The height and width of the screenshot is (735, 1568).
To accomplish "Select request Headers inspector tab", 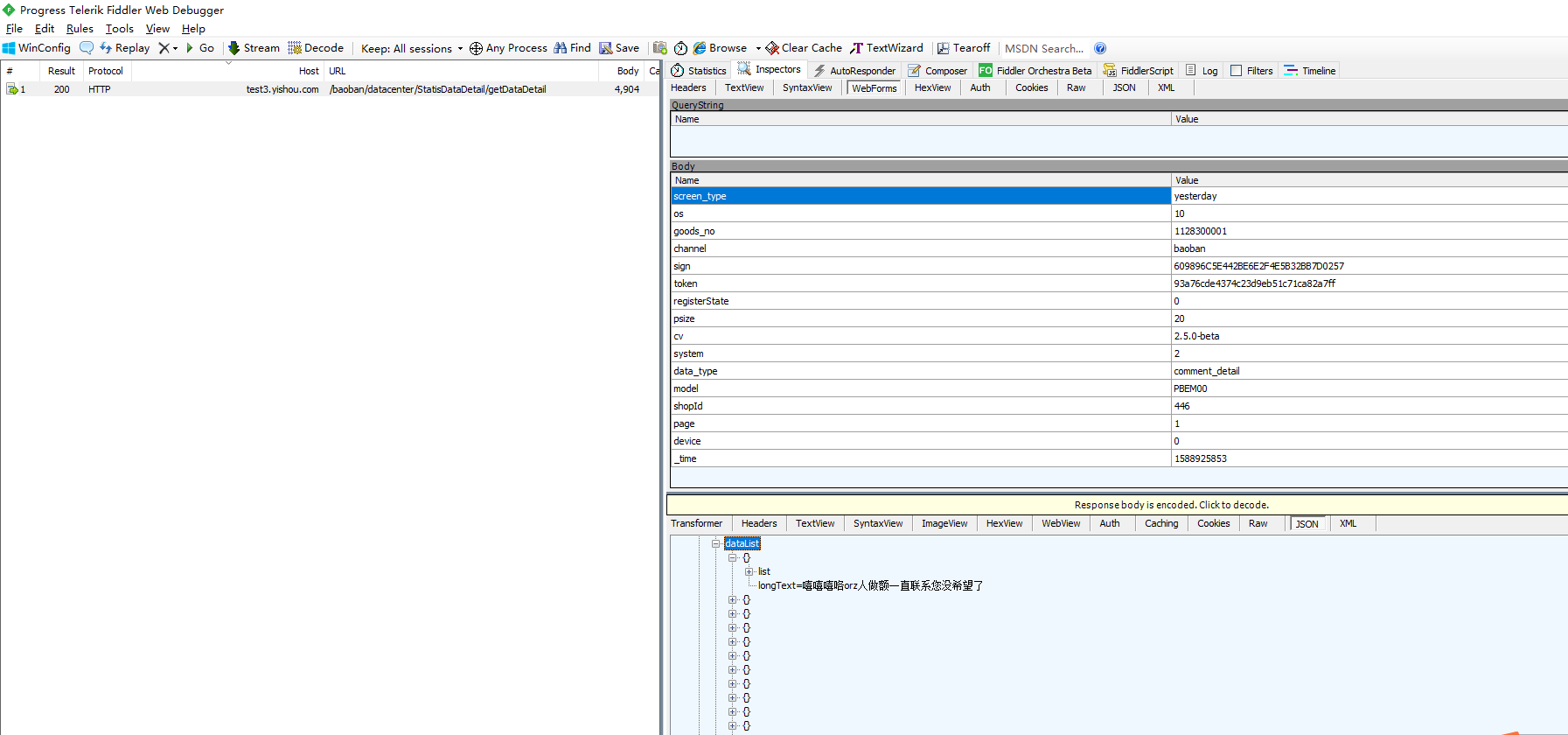I will pyautogui.click(x=688, y=87).
